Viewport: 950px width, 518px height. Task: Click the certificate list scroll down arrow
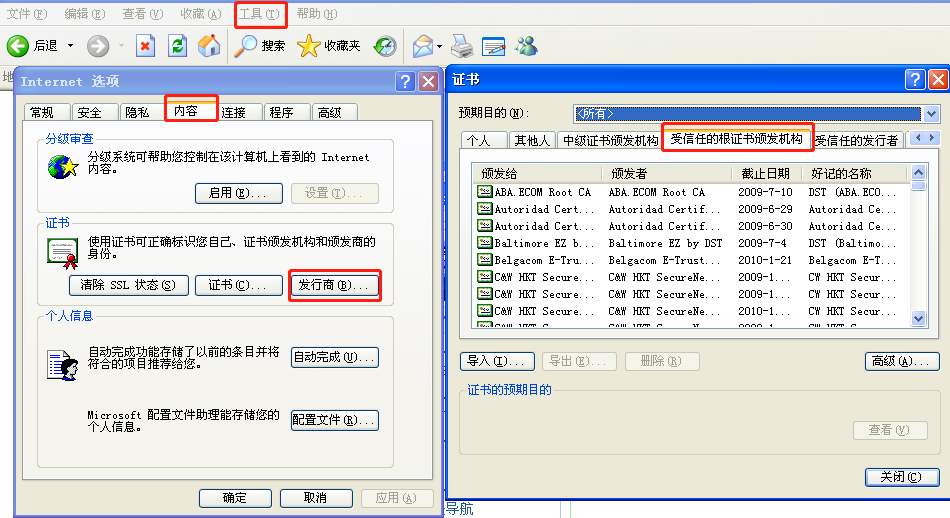(918, 318)
